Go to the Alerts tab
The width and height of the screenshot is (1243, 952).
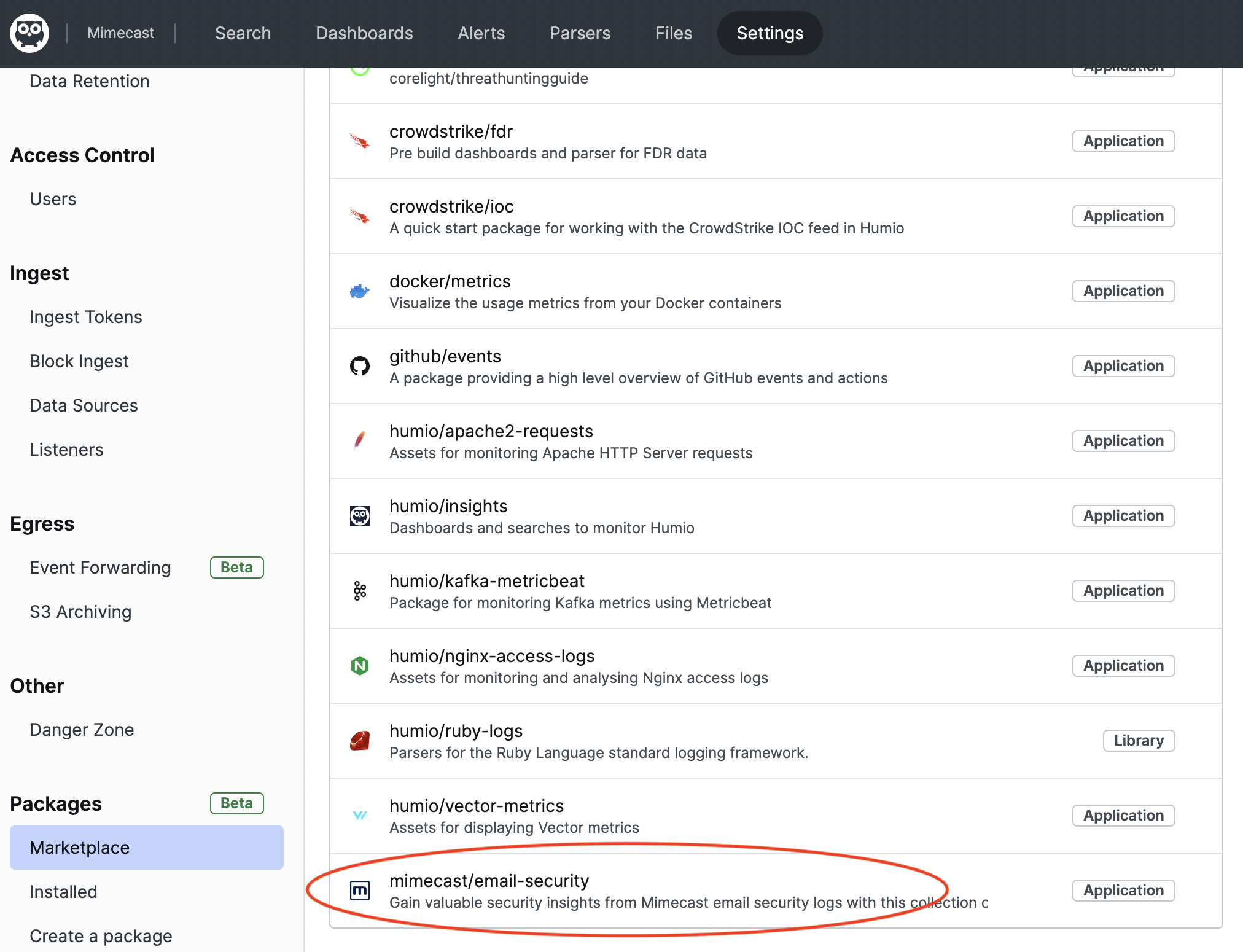point(481,33)
